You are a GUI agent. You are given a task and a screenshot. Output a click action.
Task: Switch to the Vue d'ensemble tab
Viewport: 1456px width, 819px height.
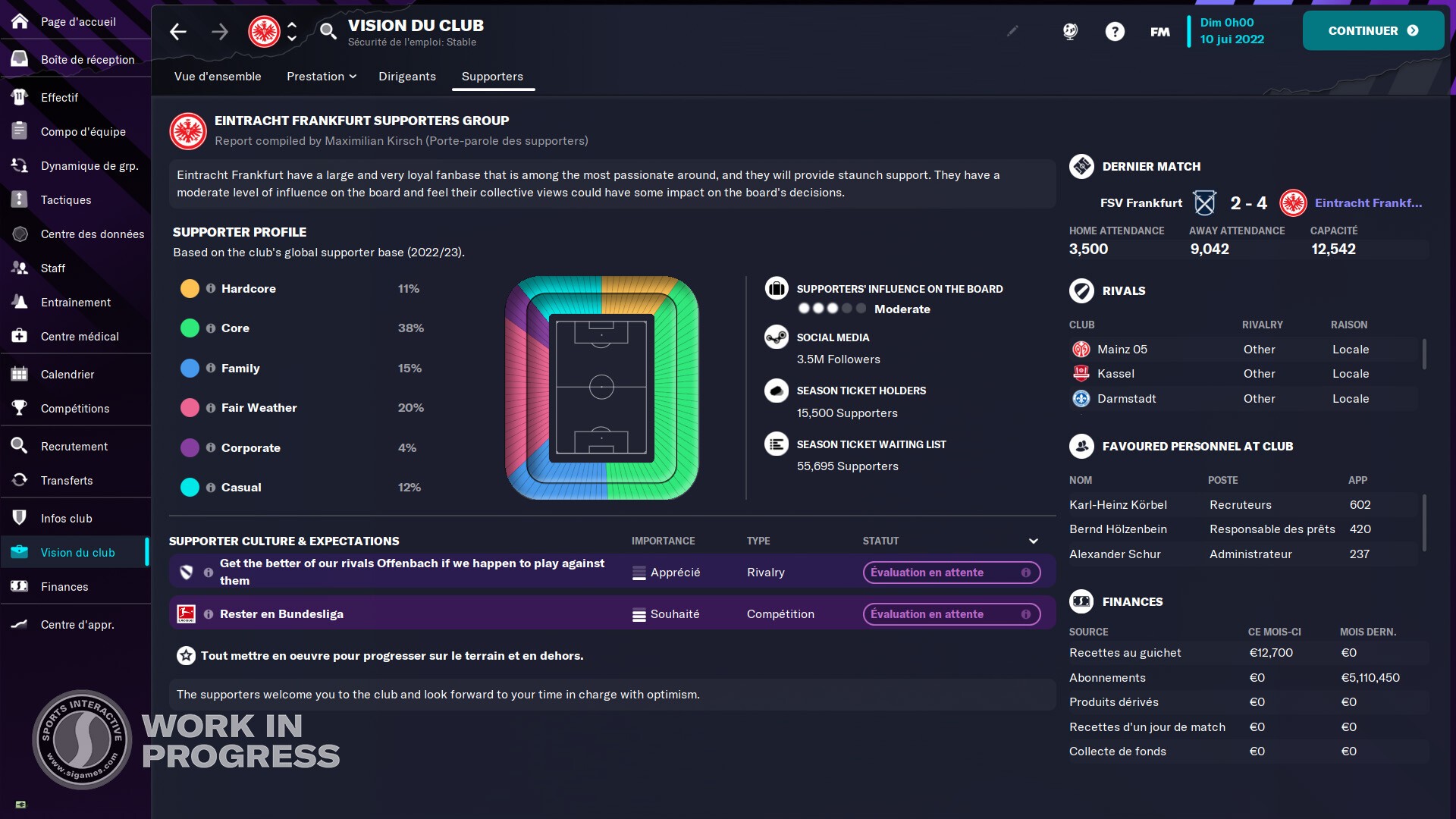(218, 76)
